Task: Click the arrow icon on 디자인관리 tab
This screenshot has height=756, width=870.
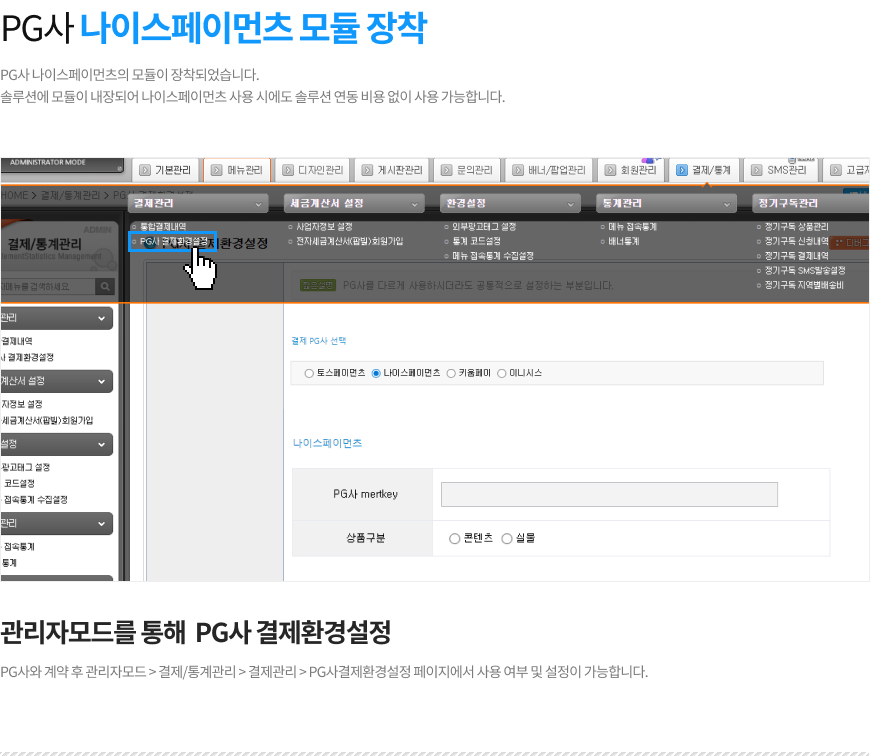Action: 288,170
